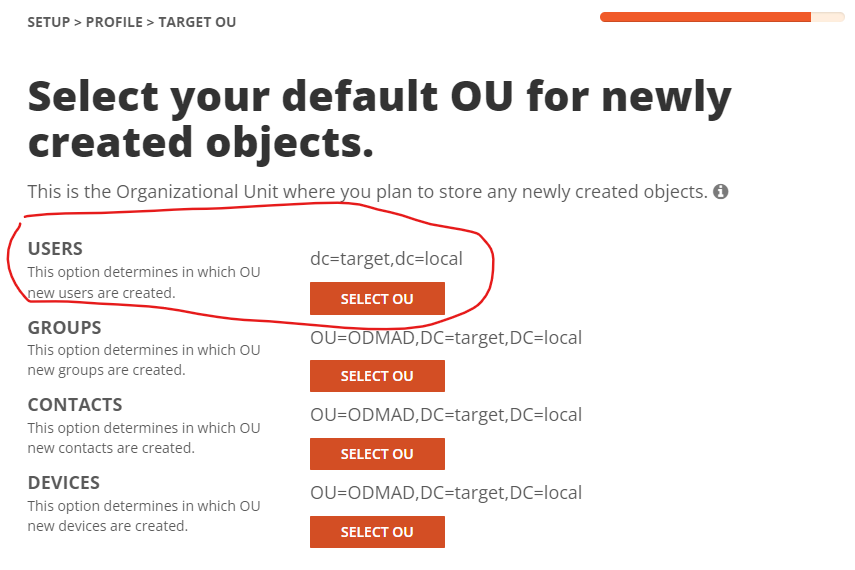The width and height of the screenshot is (855, 570).
Task: Click the 'new users are created' description
Action: coord(144,283)
